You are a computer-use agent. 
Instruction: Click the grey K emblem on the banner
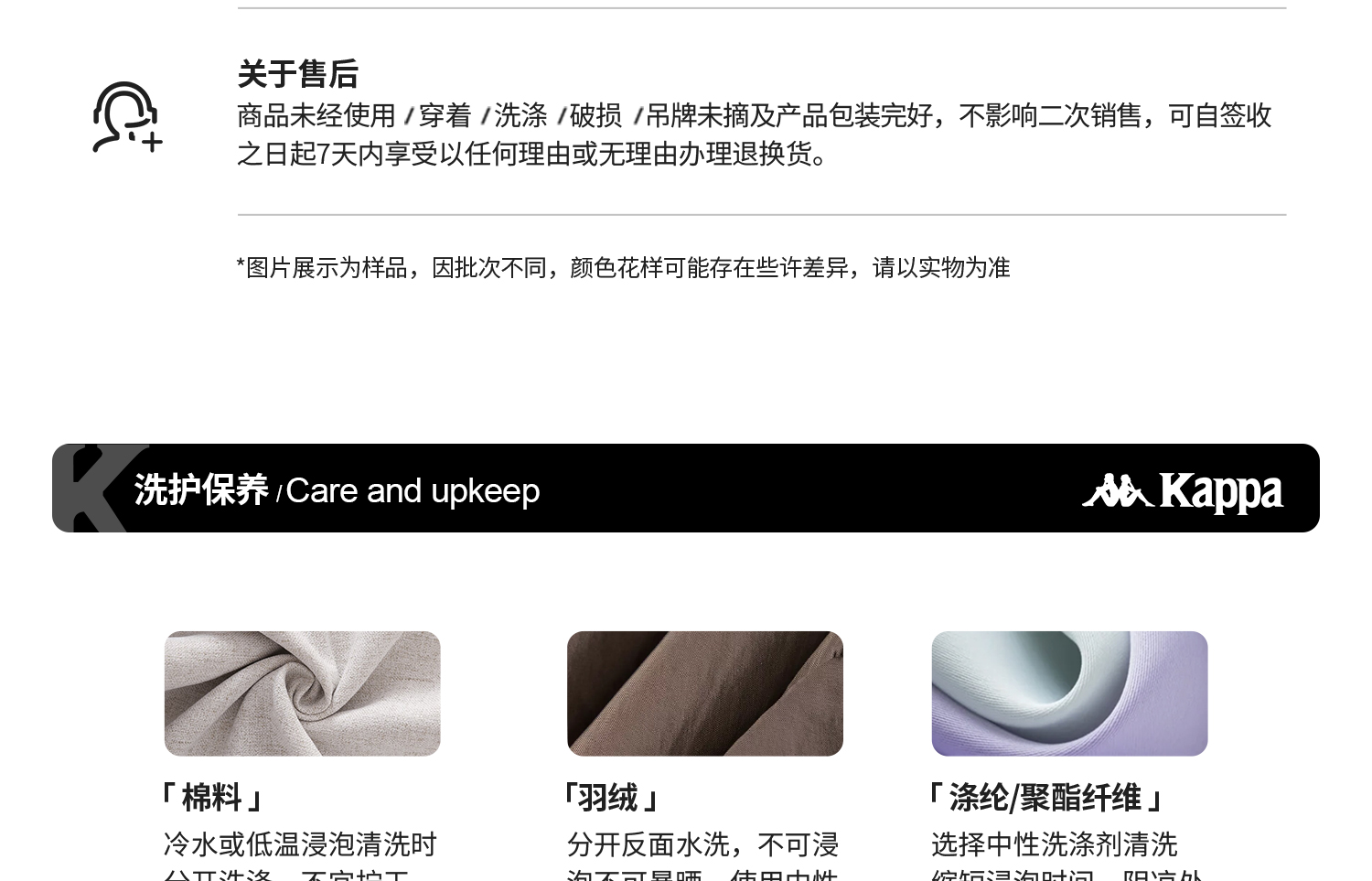pyautogui.click(x=99, y=488)
